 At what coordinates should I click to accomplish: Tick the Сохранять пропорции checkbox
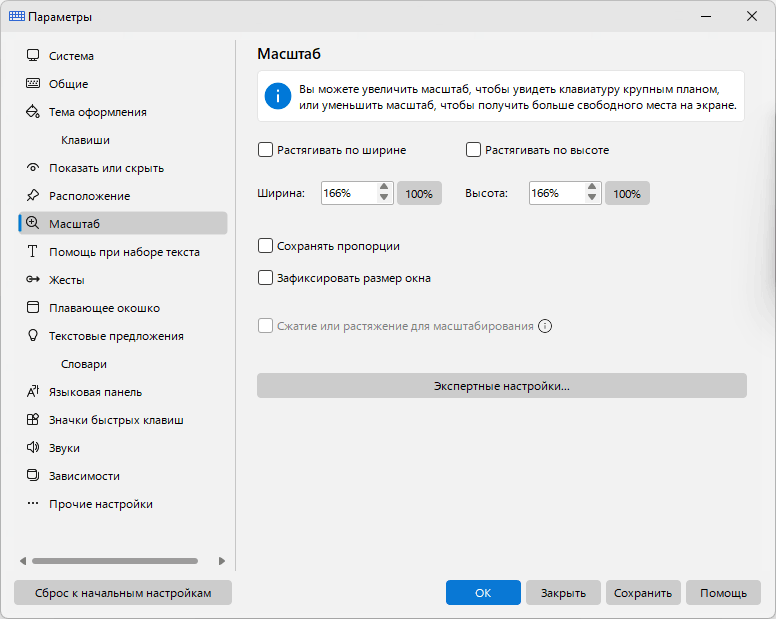pos(265,245)
